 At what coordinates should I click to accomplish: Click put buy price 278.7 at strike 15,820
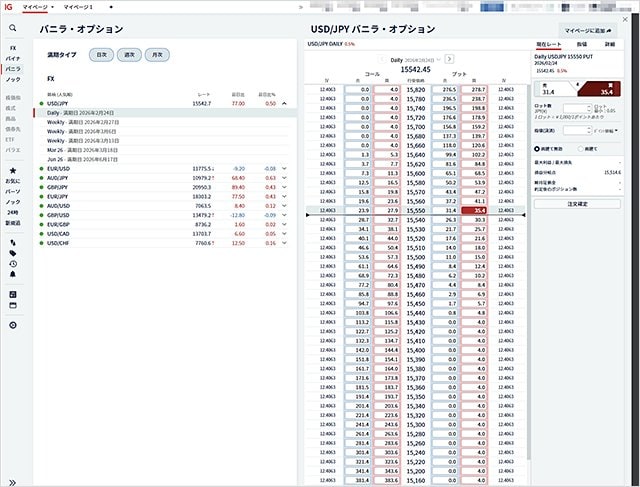(x=474, y=89)
